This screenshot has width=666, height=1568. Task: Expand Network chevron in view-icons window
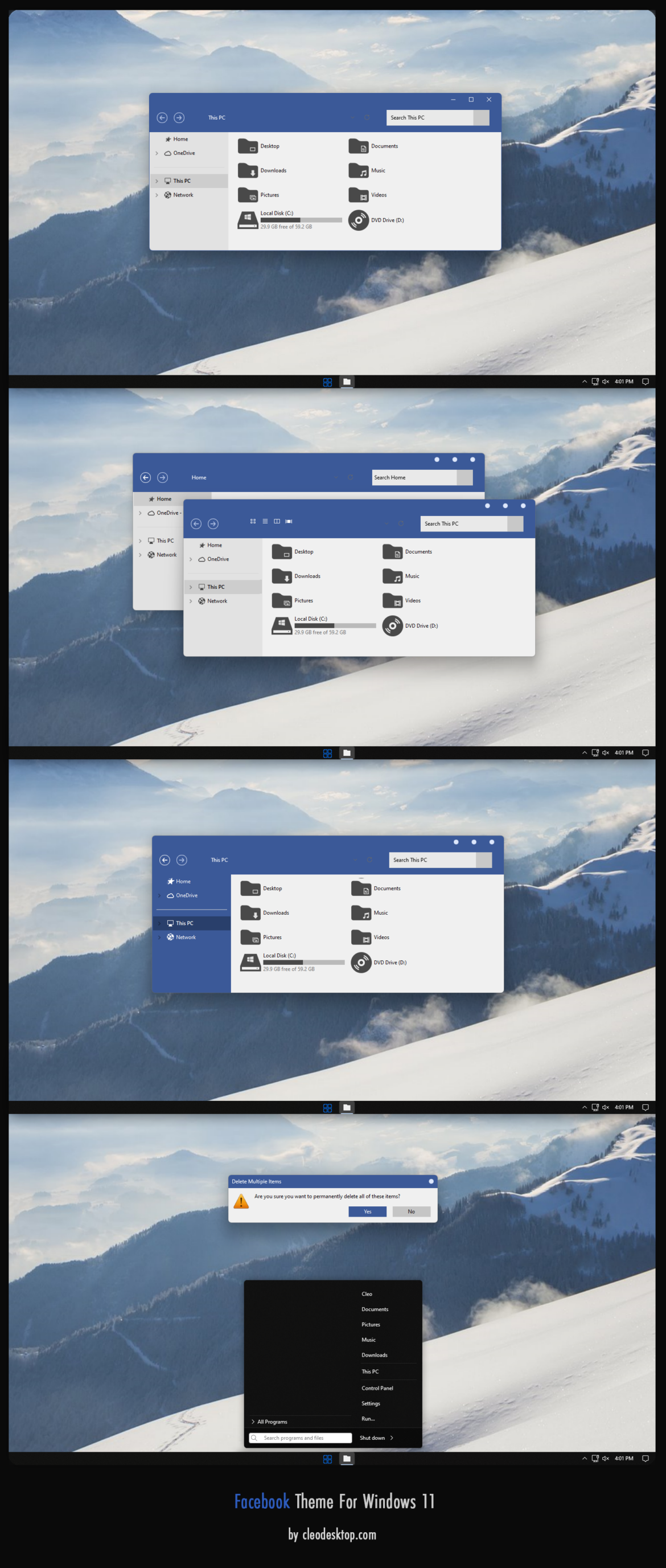191,601
